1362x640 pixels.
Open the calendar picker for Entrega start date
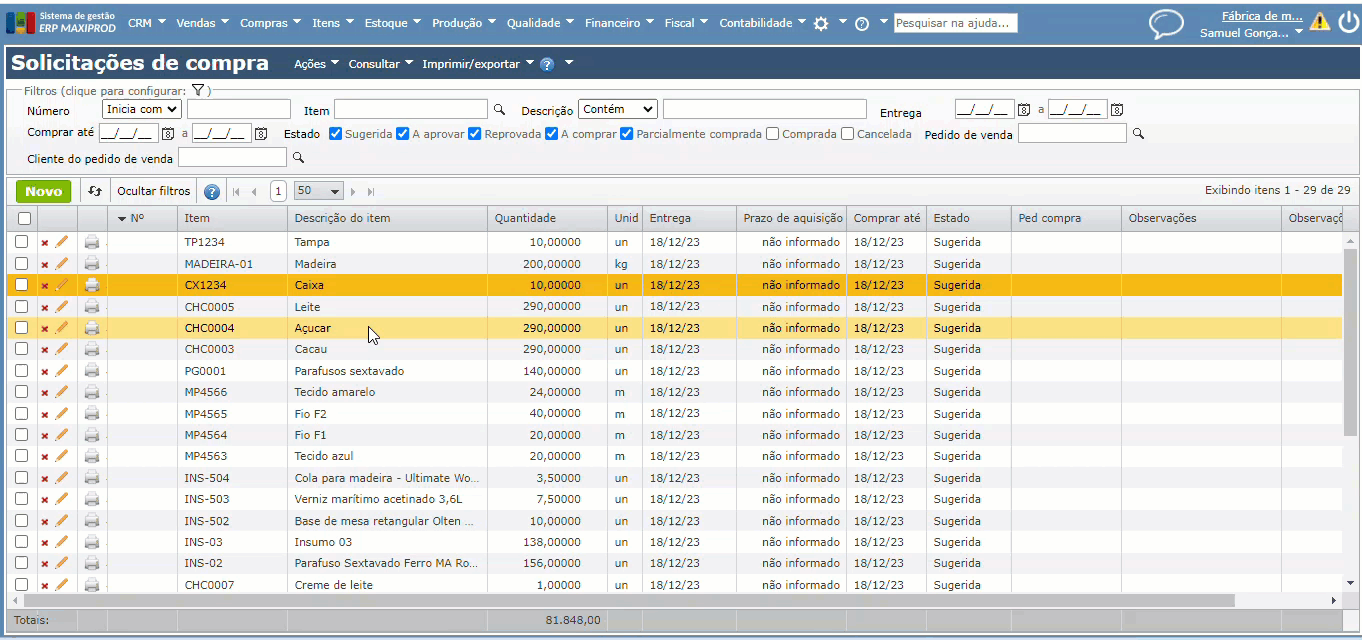[1024, 110]
